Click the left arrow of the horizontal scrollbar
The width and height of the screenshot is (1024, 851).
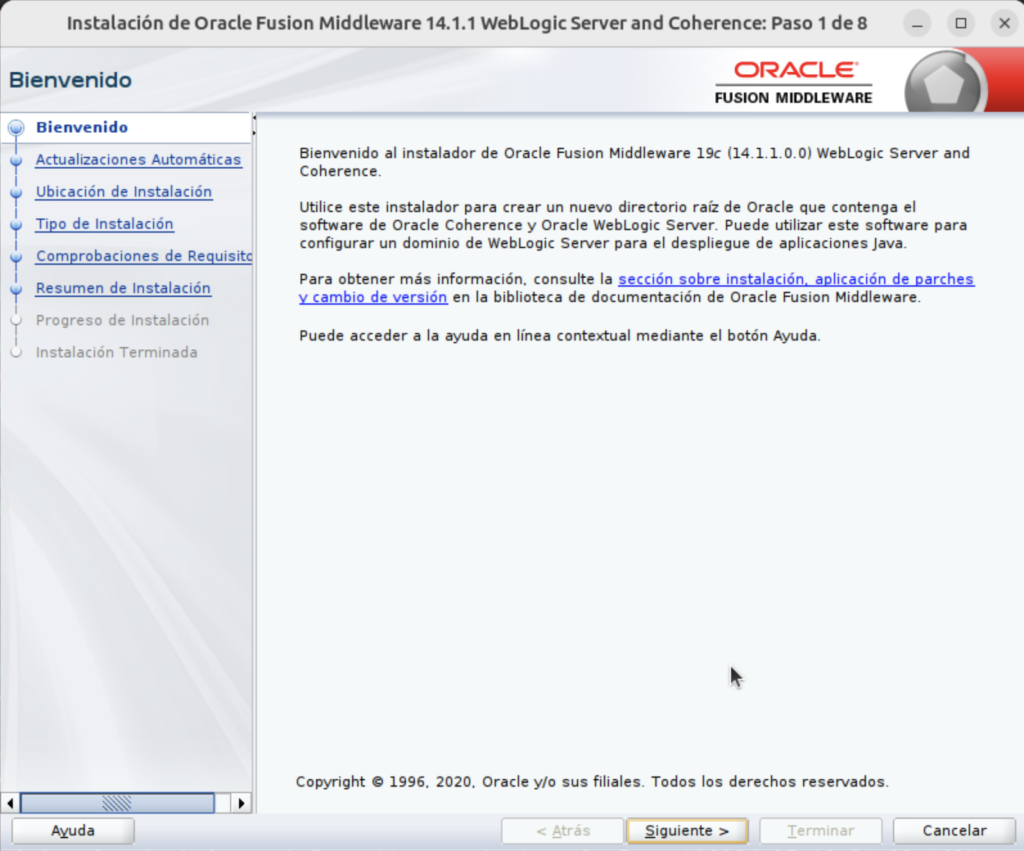pos(10,802)
